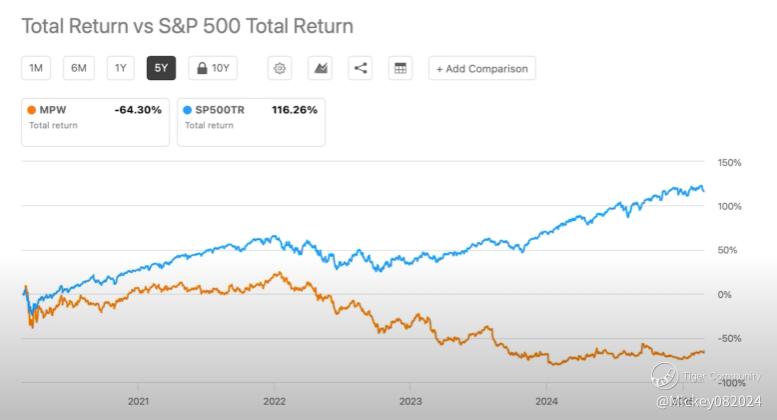Click the chart title heading
This screenshot has height=420, width=777.
point(187,26)
